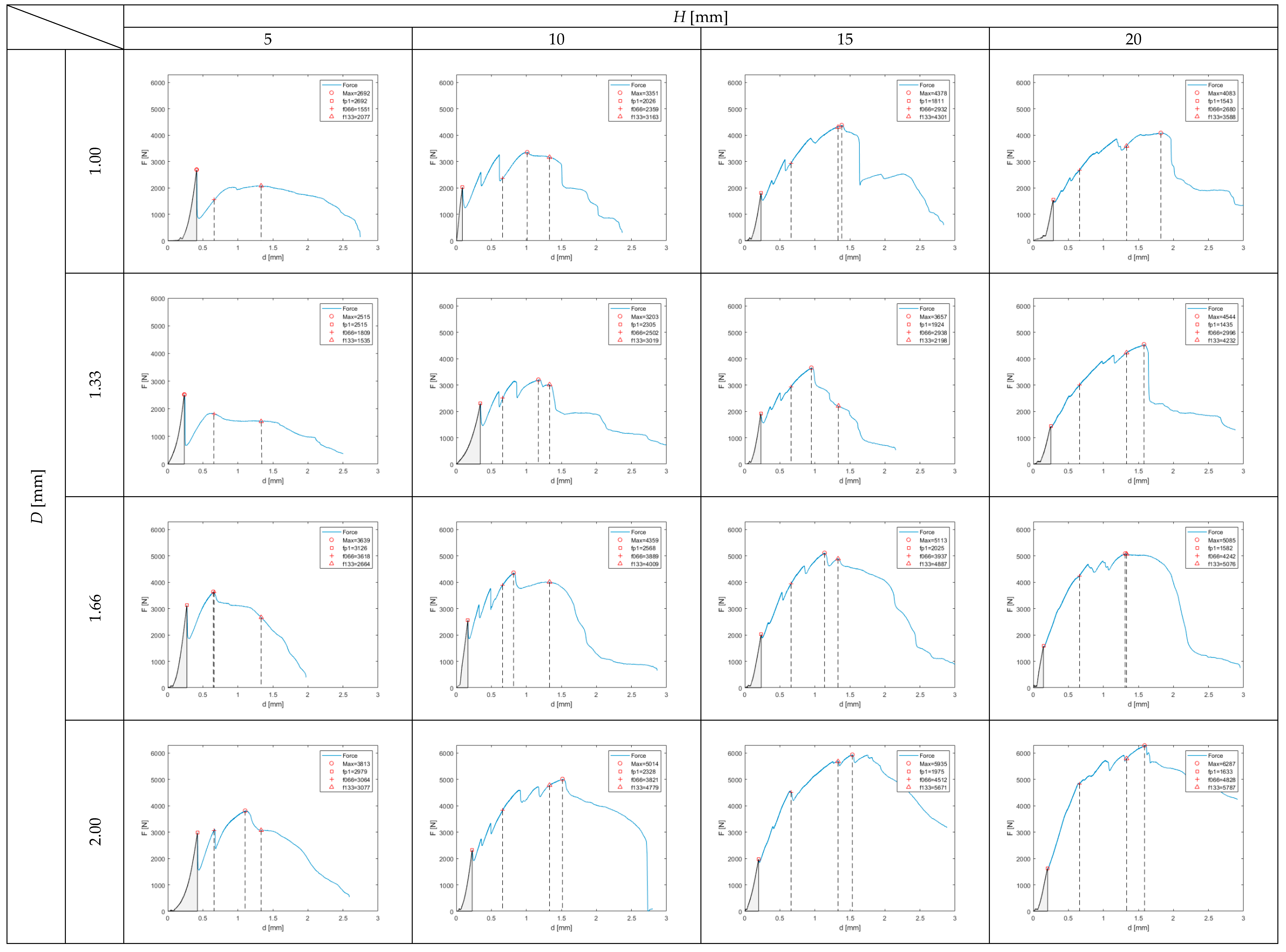
Task: Click red triangle marker beside f133=3163 legend entry
Action: click(620, 116)
